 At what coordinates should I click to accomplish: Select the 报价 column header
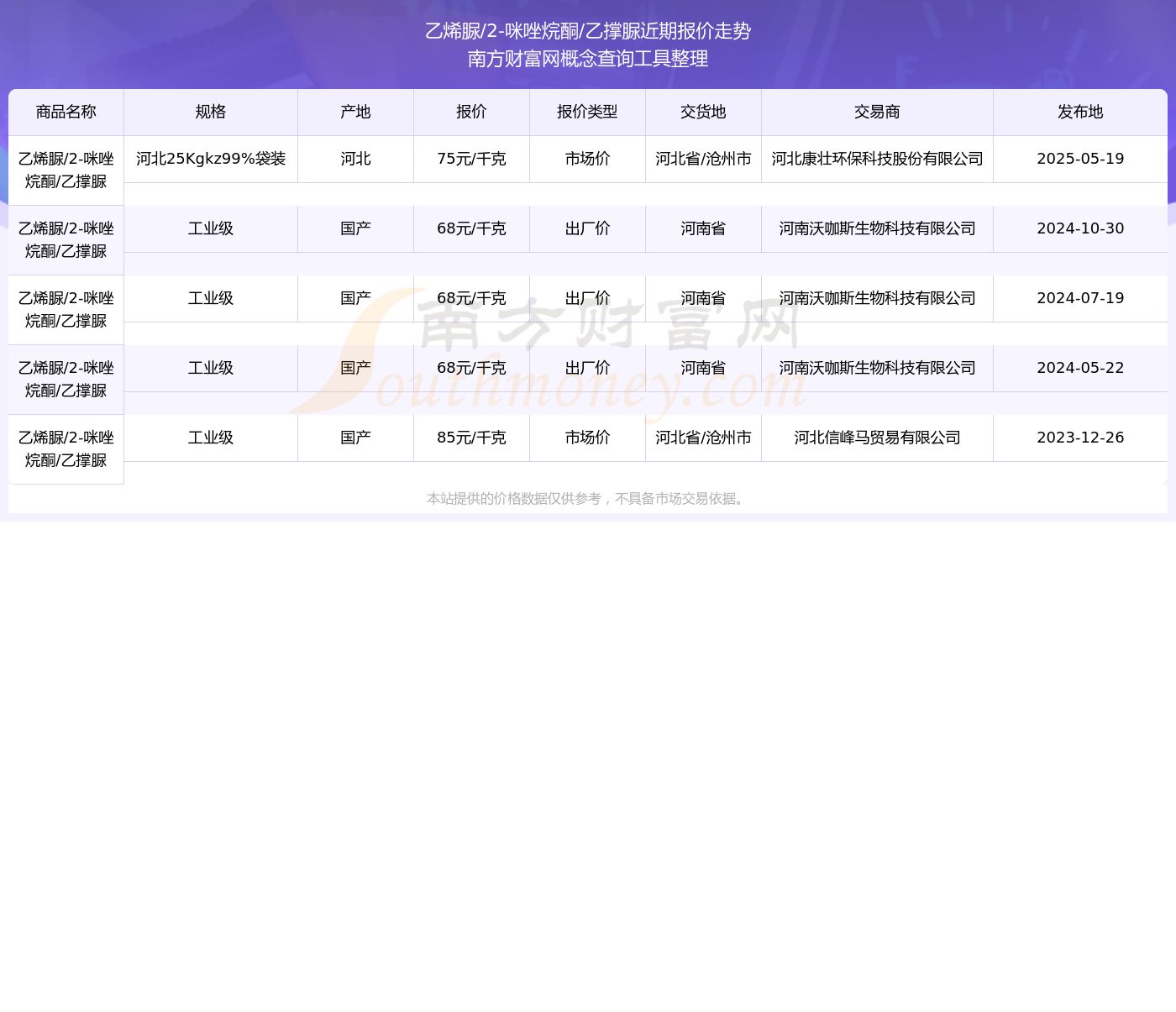point(471,112)
